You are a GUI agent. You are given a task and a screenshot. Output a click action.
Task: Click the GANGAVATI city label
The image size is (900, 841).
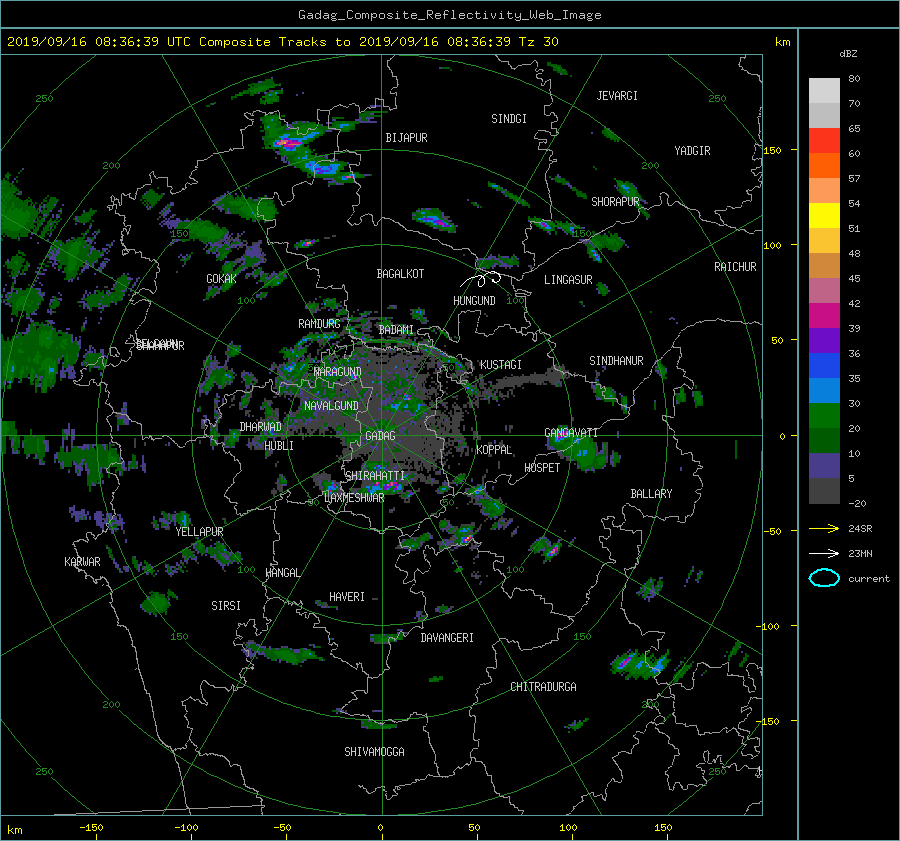(571, 433)
